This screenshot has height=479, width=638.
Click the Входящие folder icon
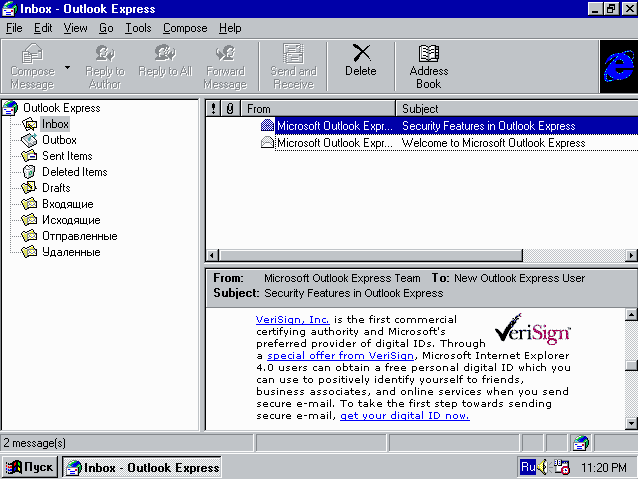pos(29,203)
